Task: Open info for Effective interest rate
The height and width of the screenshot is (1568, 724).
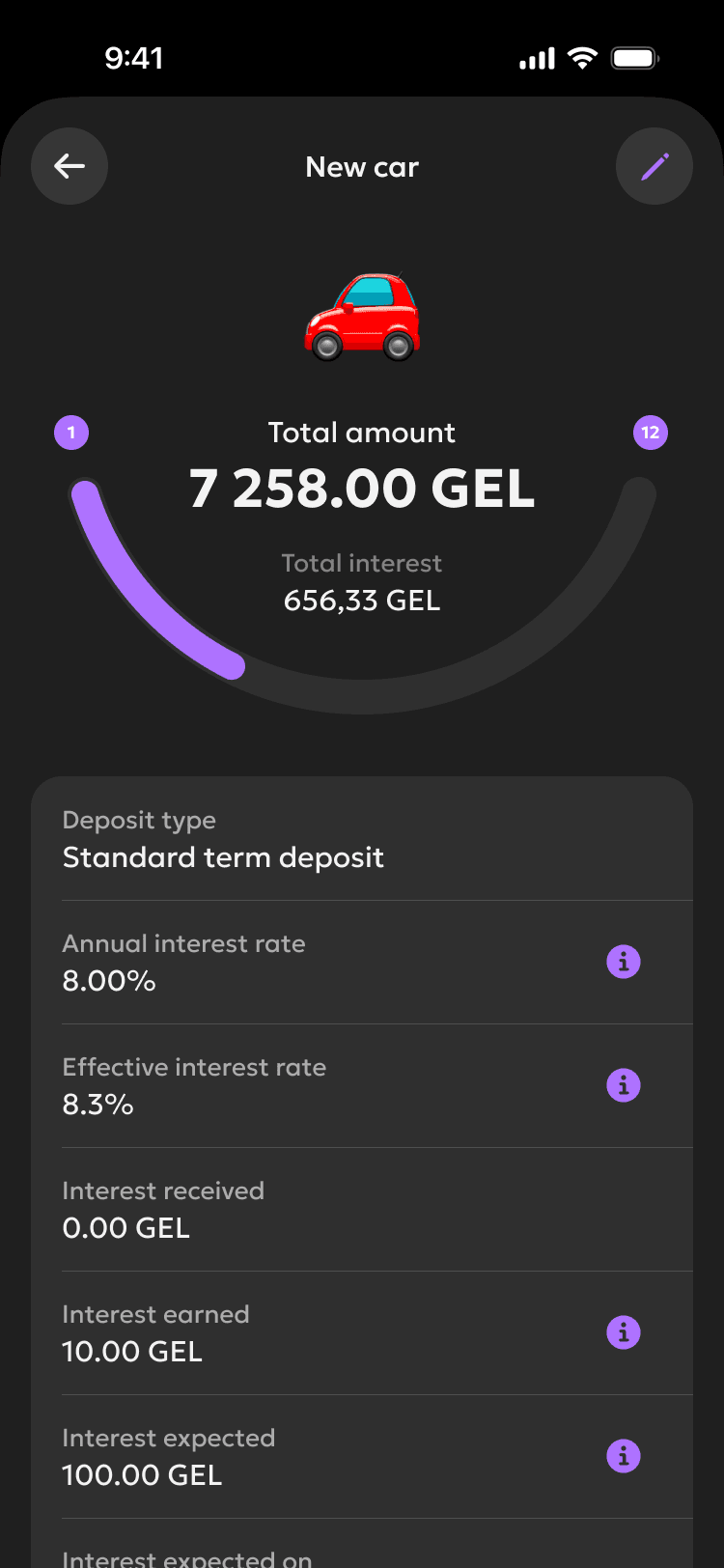Action: point(624,1085)
